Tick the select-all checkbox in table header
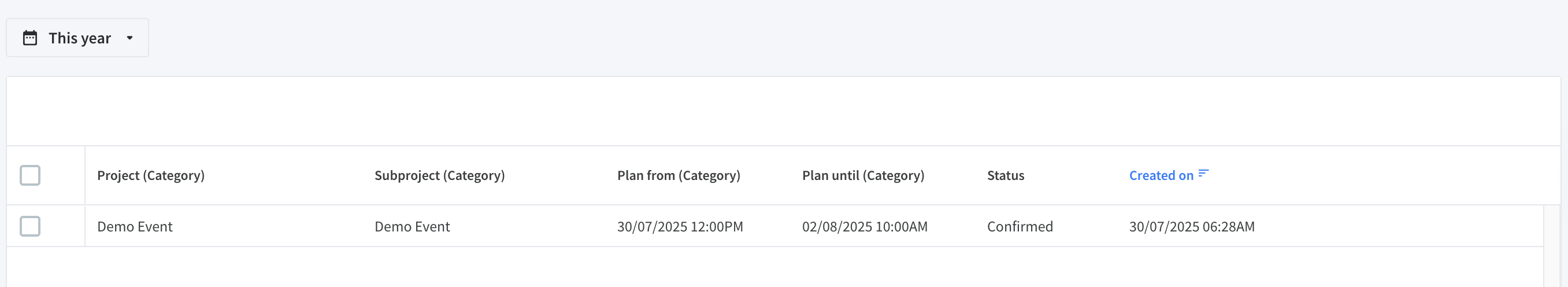 pyautogui.click(x=30, y=175)
